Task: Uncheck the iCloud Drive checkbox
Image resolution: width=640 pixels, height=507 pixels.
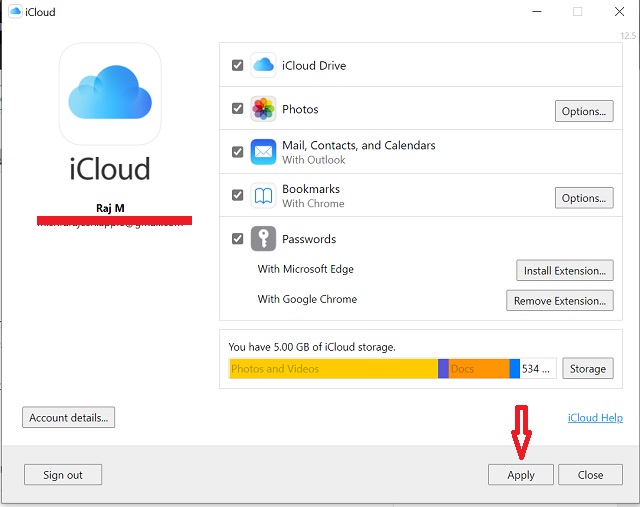Action: tap(238, 65)
